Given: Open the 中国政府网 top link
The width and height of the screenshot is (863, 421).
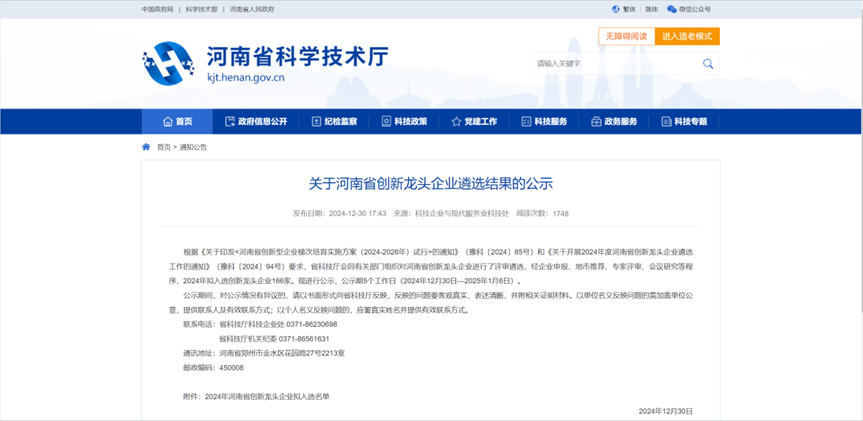Looking at the screenshot, I should point(157,9).
